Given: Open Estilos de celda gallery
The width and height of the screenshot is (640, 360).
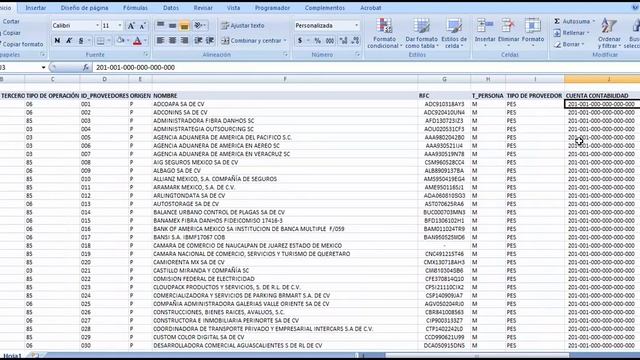Looking at the screenshot, I should point(454,33).
